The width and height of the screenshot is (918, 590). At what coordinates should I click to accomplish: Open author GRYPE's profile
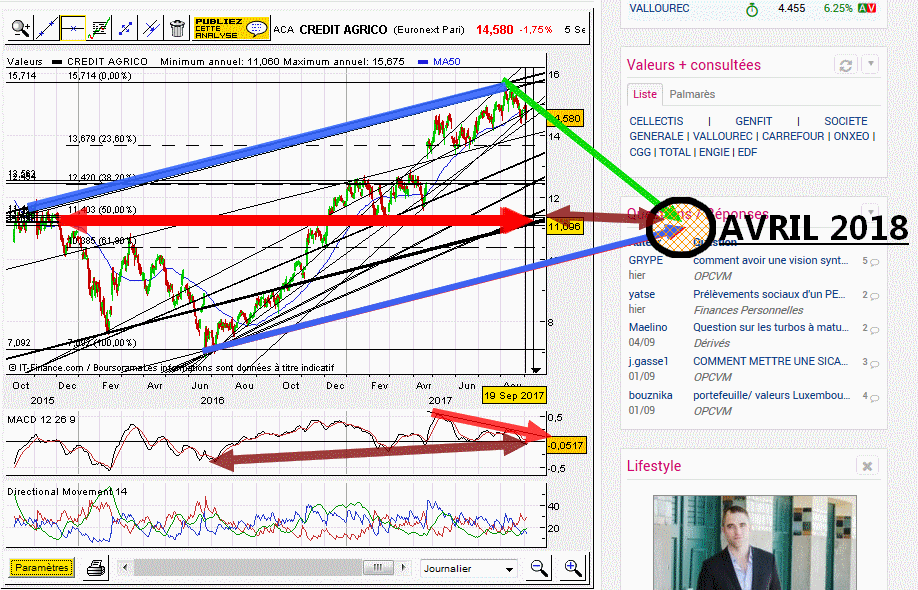pos(646,260)
